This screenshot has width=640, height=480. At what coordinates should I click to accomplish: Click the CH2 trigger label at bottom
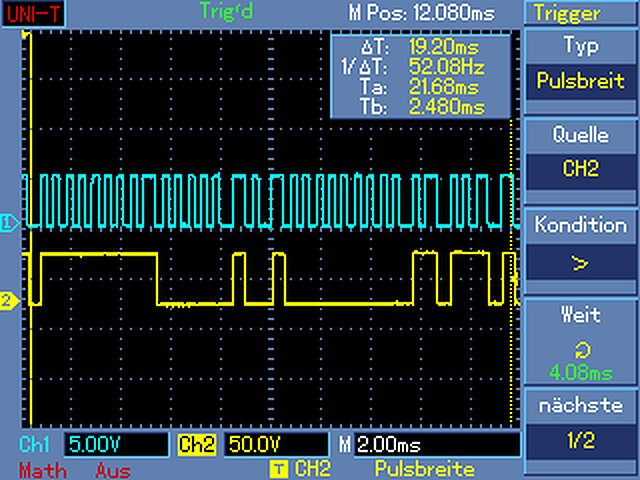(313, 469)
